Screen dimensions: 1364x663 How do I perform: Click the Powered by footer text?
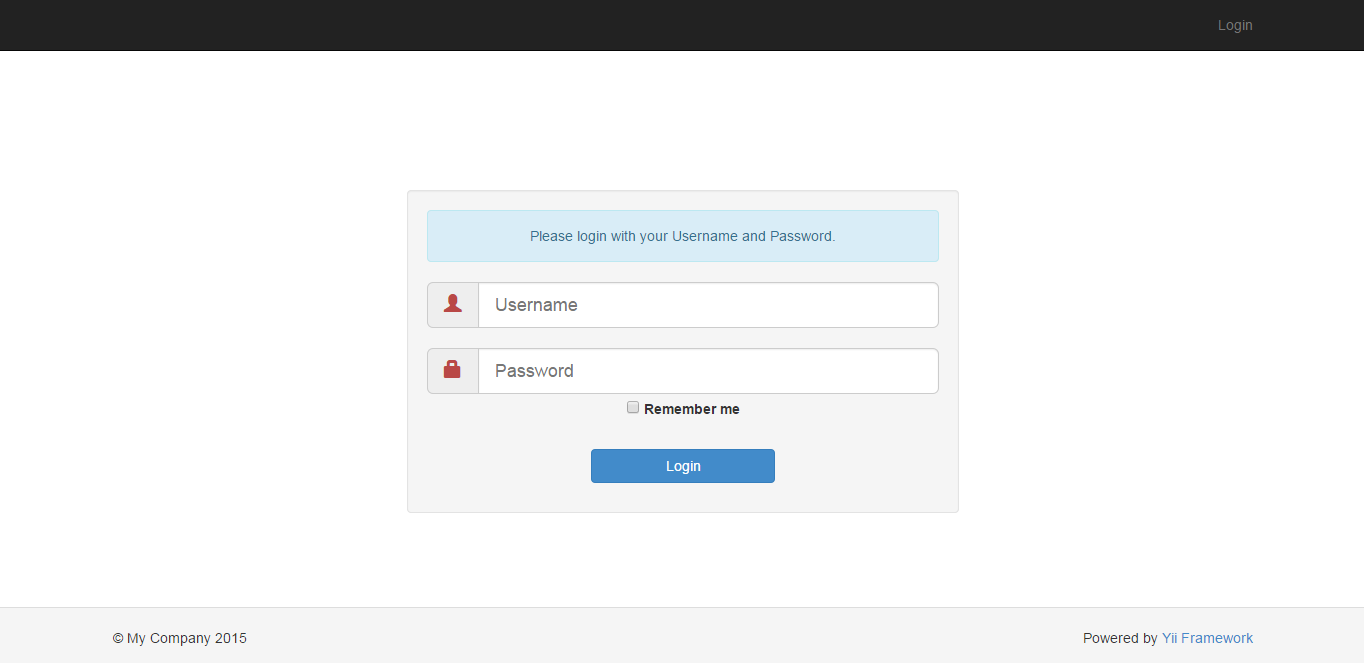(1120, 638)
